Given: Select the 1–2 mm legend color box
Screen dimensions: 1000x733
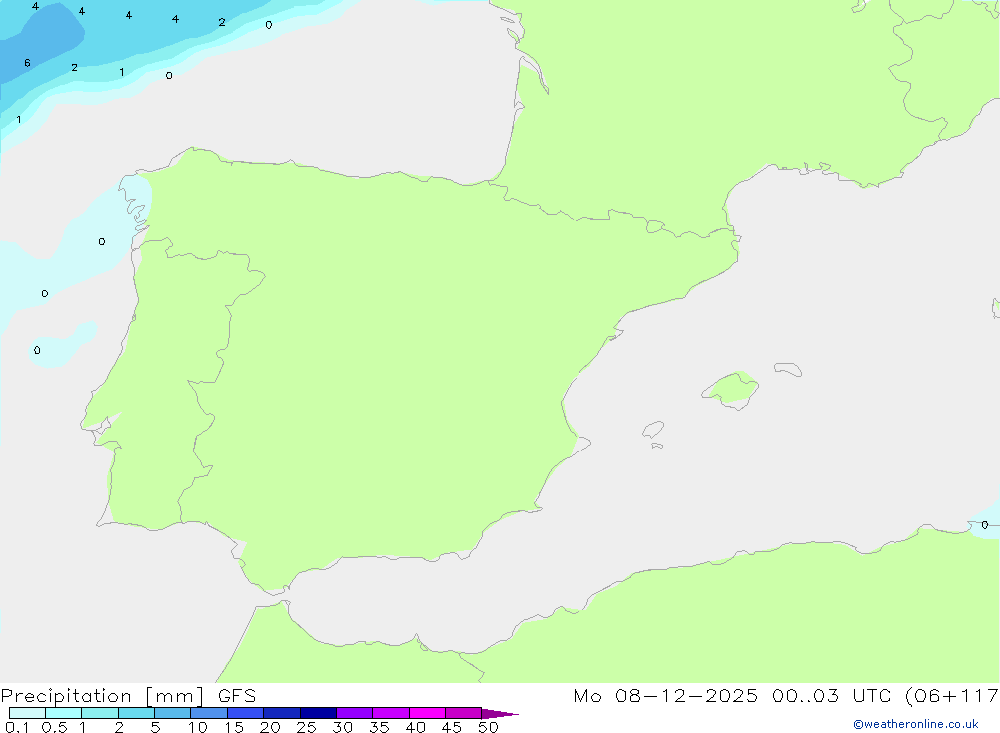Looking at the screenshot, I should coord(99,713).
